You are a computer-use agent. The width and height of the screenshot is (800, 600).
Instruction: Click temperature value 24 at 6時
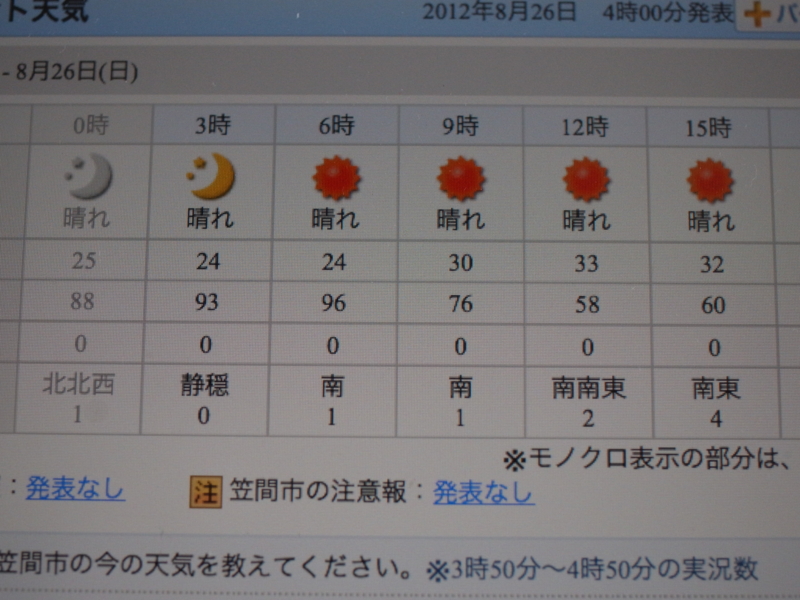(x=334, y=262)
